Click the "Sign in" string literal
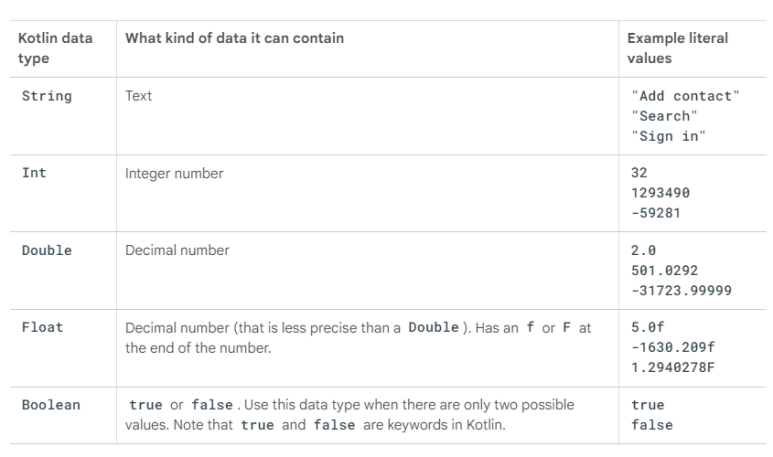This screenshot has width=773, height=457. point(668,136)
